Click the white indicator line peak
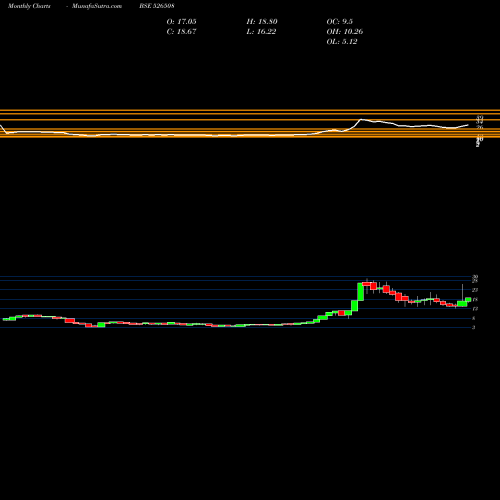This screenshot has width=500, height=500. click(361, 119)
